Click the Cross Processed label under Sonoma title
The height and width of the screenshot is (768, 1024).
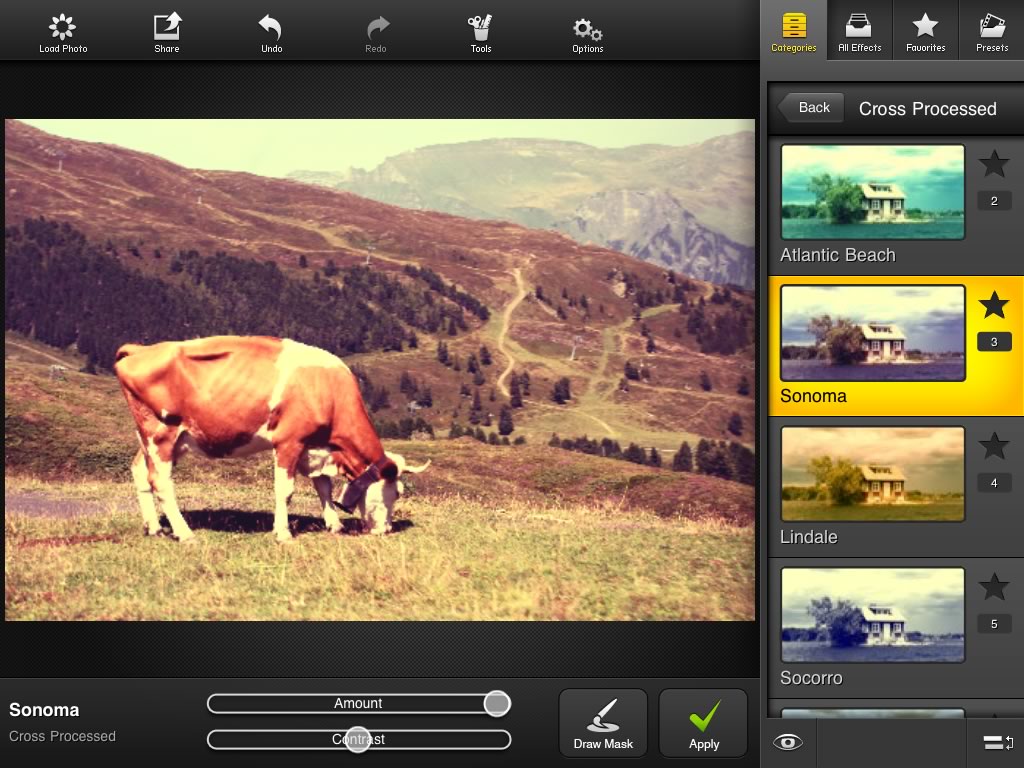(62, 736)
